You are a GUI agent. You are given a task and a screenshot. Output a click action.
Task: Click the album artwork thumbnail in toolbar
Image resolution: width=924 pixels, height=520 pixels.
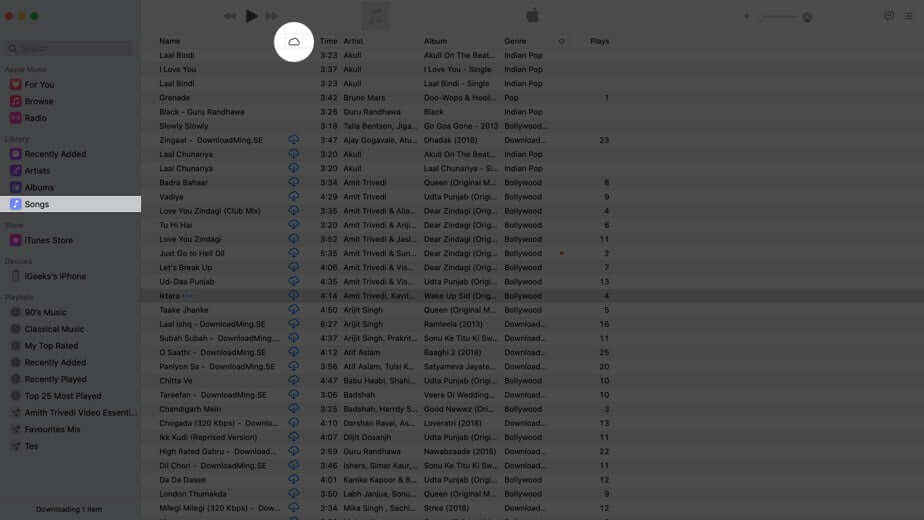[375, 16]
